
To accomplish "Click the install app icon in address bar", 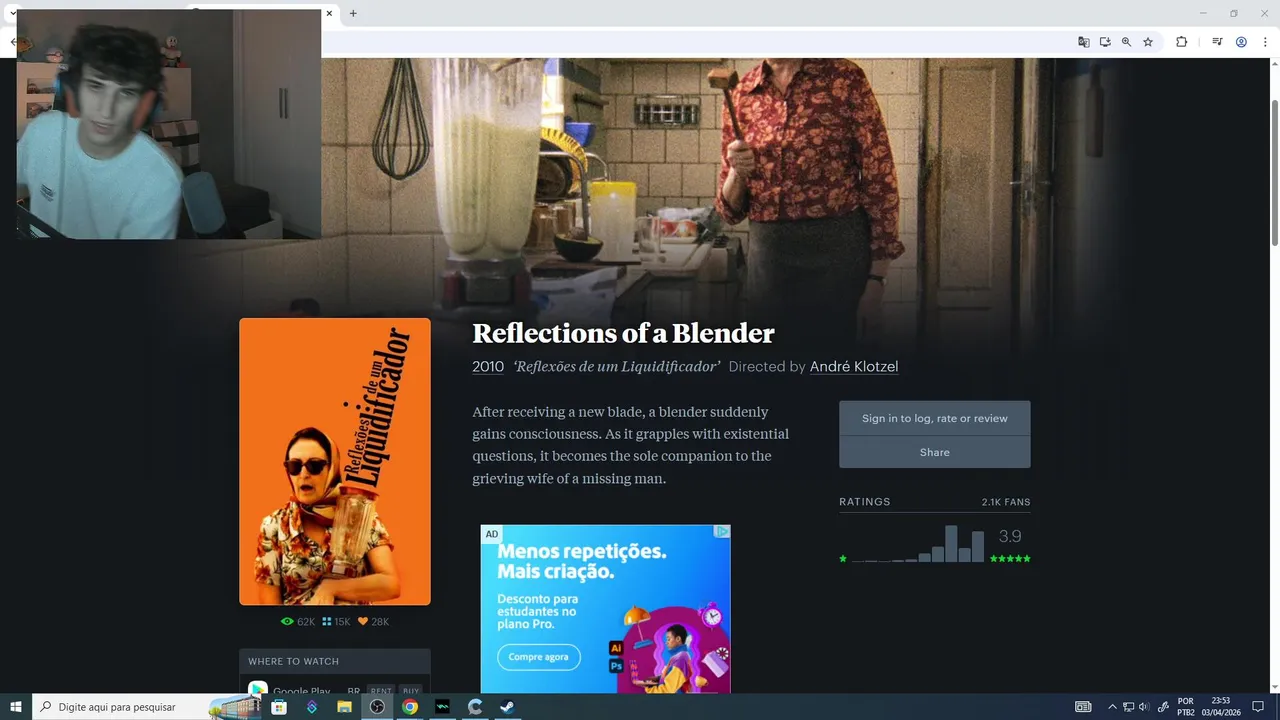I will point(1105,42).
